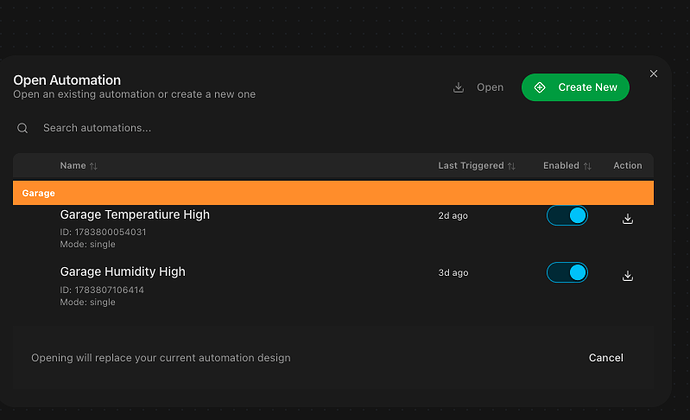
Task: Click the 2d ago timestamp
Action: pyautogui.click(x=453, y=216)
